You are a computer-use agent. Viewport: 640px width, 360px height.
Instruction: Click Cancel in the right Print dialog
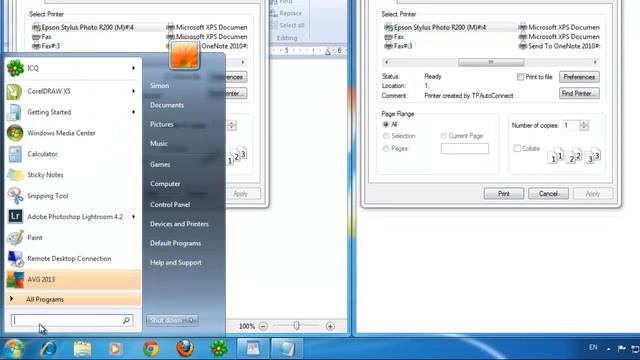[548, 194]
